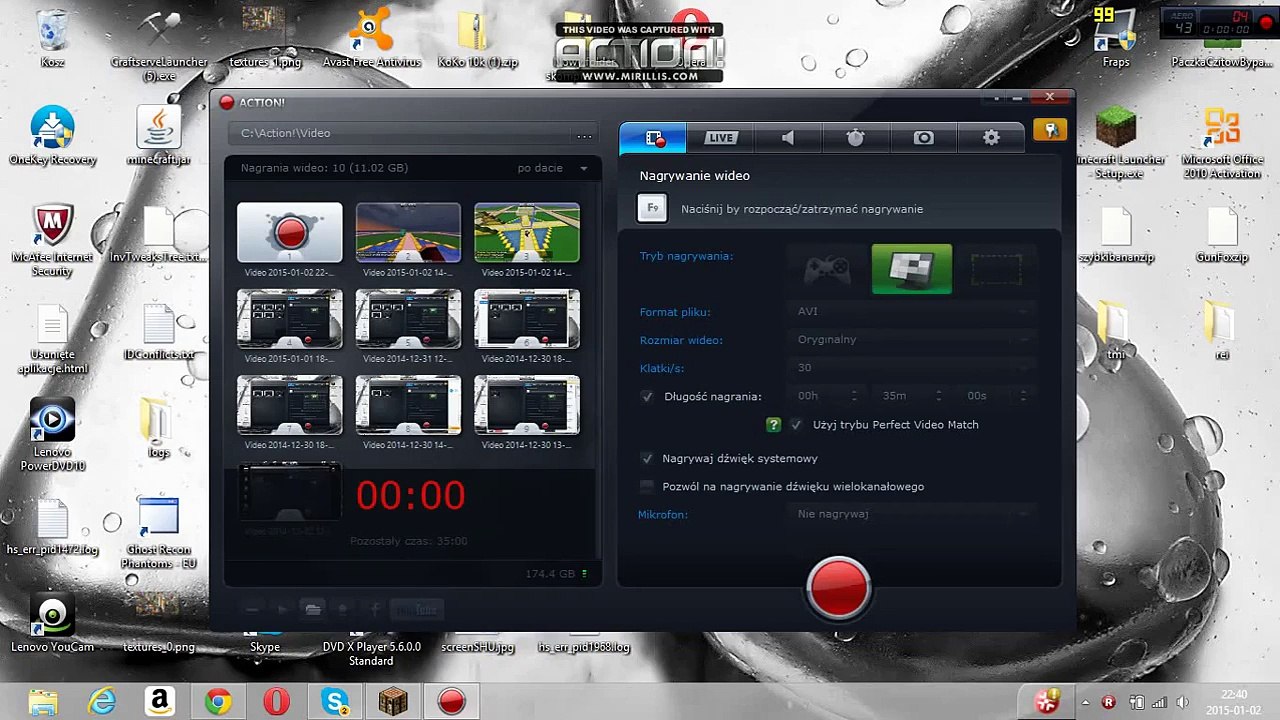Select the minecraft.jar desktop file

pyautogui.click(x=159, y=137)
